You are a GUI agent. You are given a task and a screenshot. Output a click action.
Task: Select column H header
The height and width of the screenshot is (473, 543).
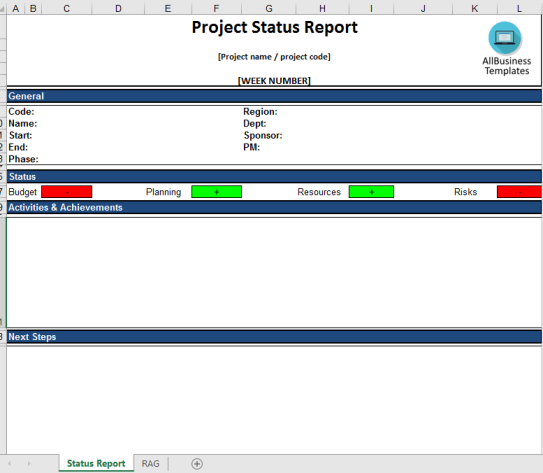tap(322, 9)
